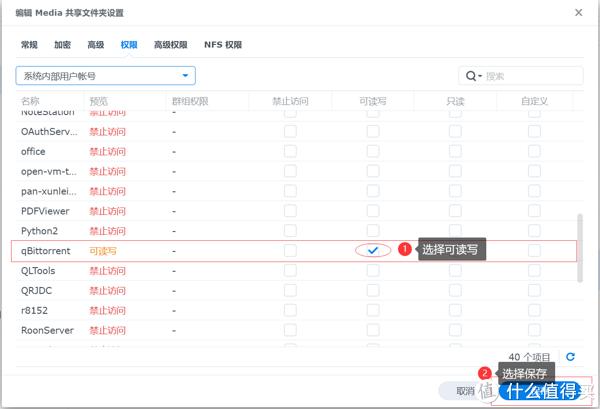The height and width of the screenshot is (409, 600).
Task: Select the QLTools row name
Action: [38, 270]
